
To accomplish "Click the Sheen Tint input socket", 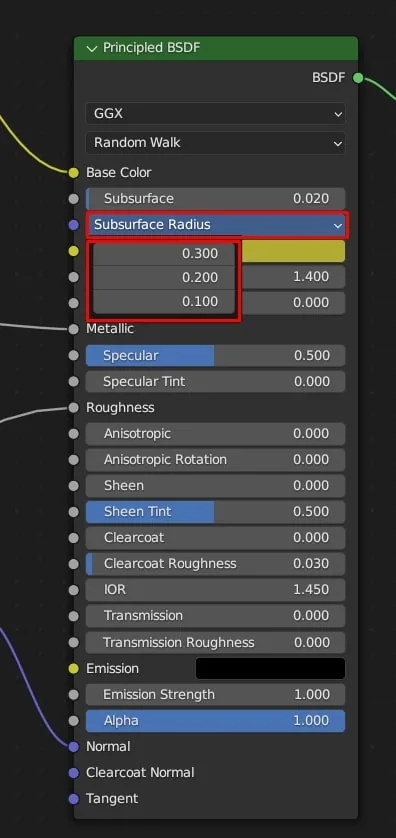I will [x=74, y=511].
